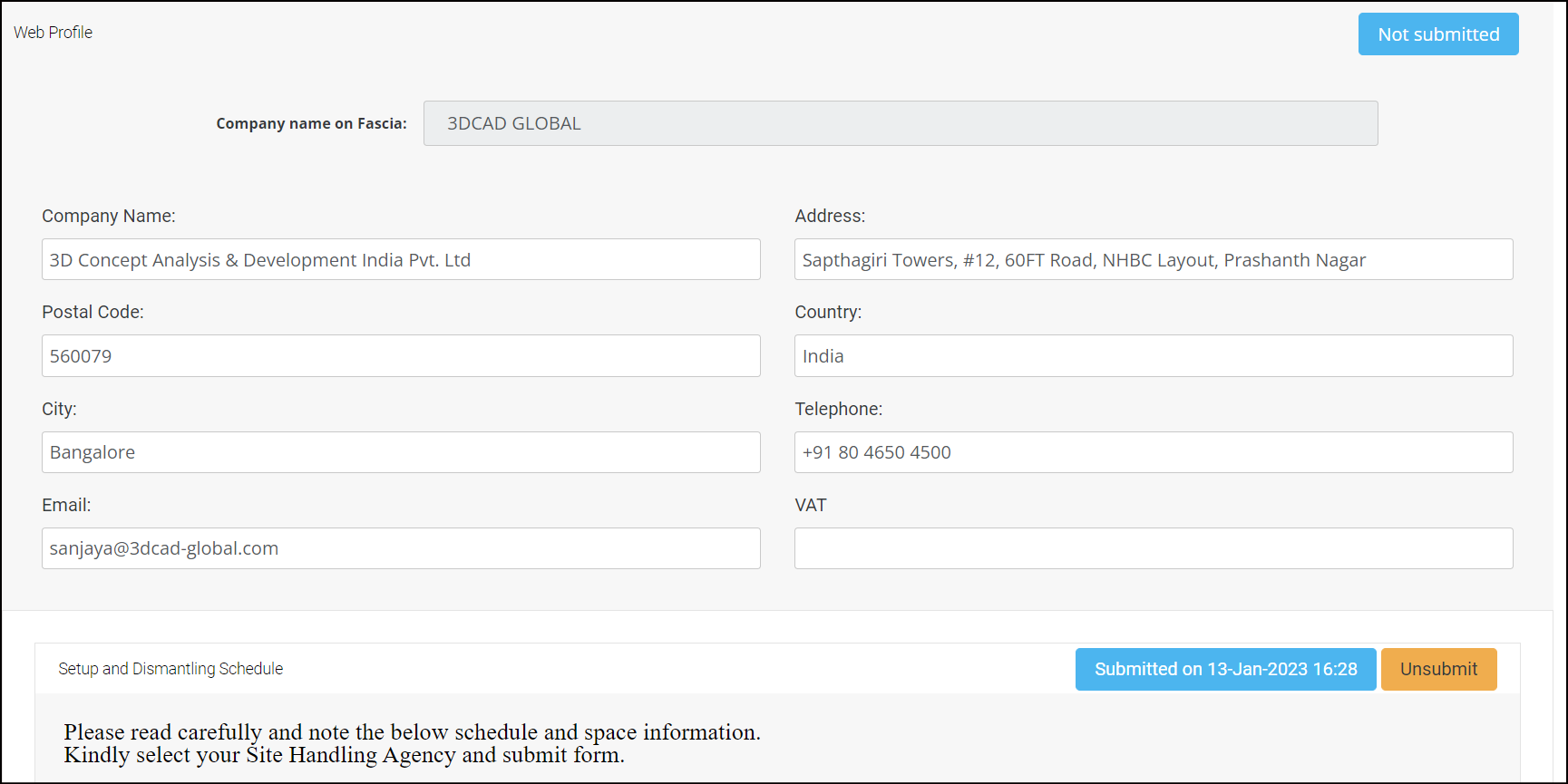
Task: Click the 'VAT' field label
Action: click(810, 505)
